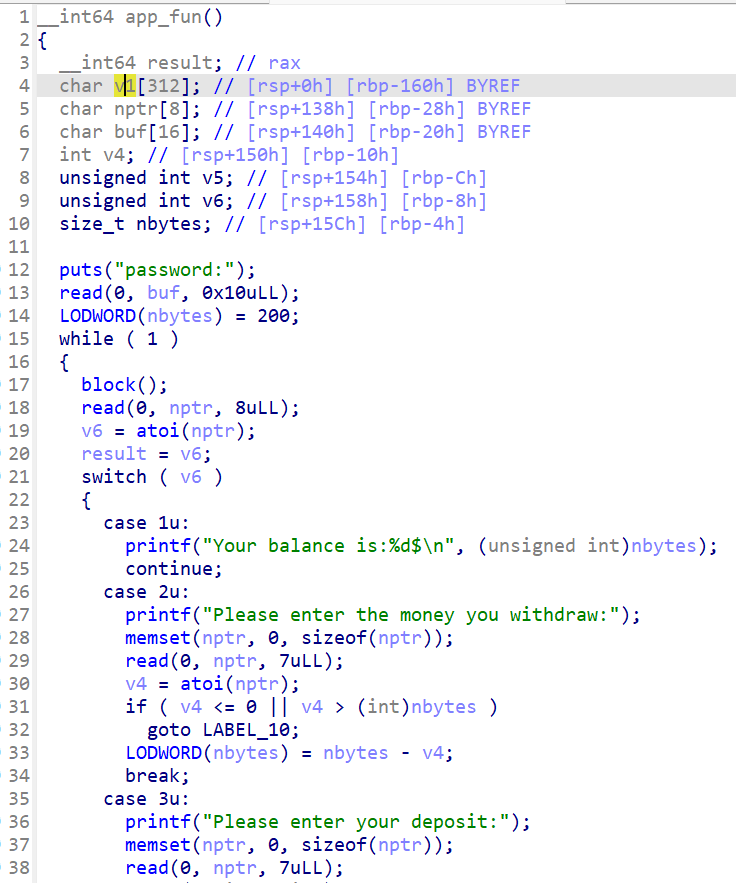Click the 0x10uLL constant
Image resolution: width=736 pixels, height=883 pixels.
[x=241, y=293]
